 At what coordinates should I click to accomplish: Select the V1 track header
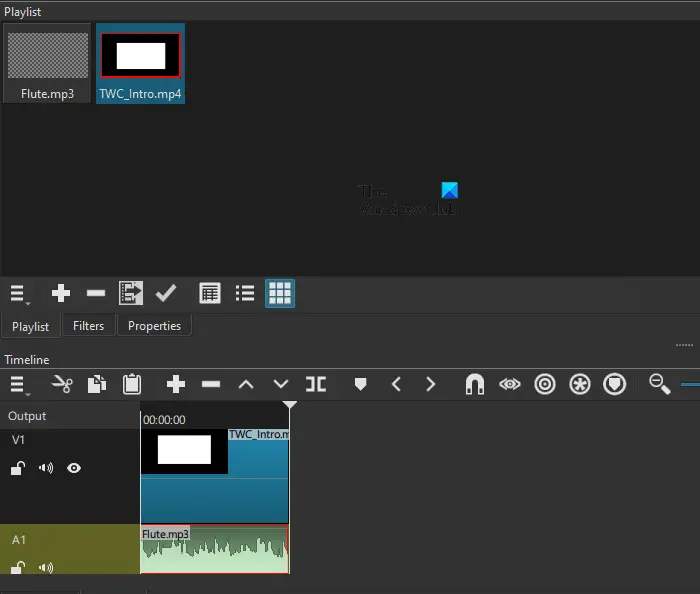pyautogui.click(x=70, y=477)
